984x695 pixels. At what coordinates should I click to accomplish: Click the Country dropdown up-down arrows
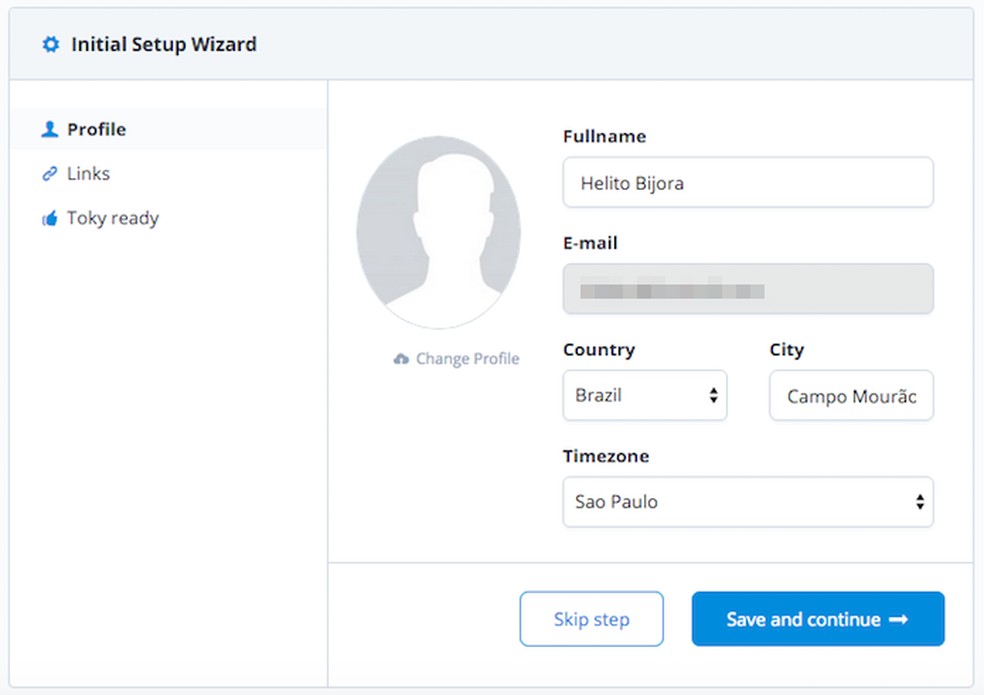coord(713,396)
